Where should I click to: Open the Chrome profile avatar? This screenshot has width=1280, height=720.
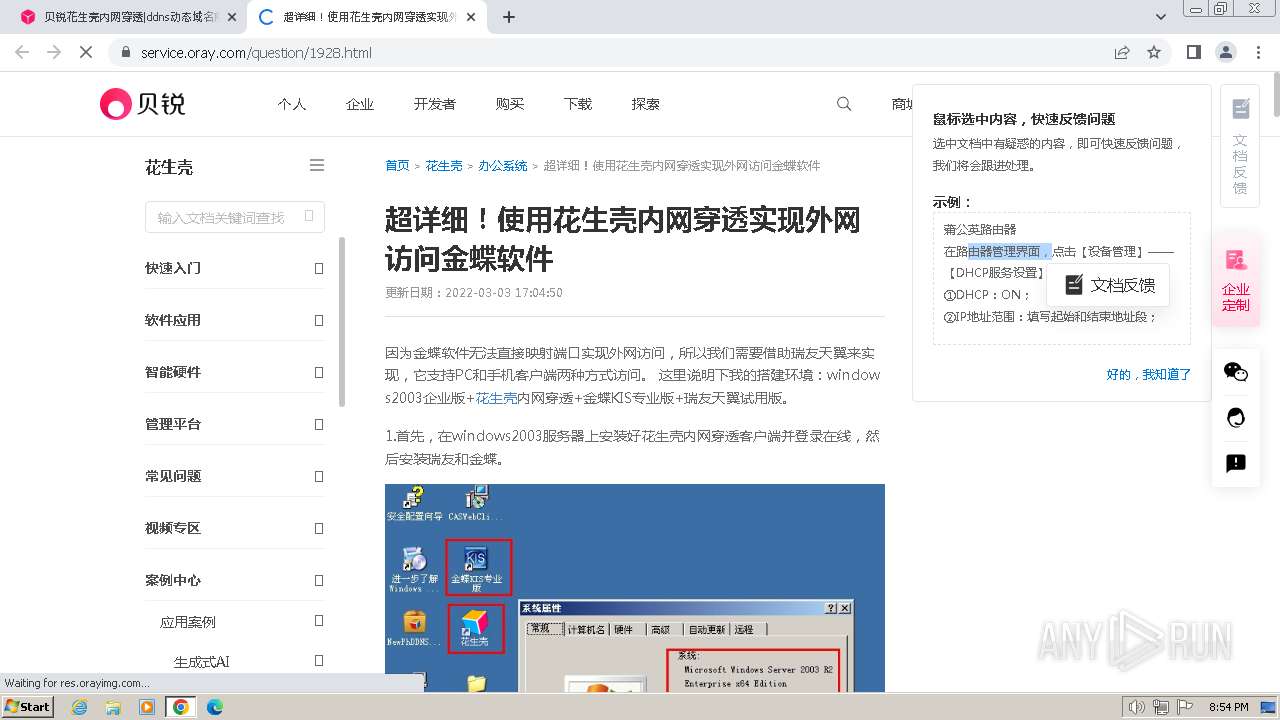pyautogui.click(x=1226, y=52)
